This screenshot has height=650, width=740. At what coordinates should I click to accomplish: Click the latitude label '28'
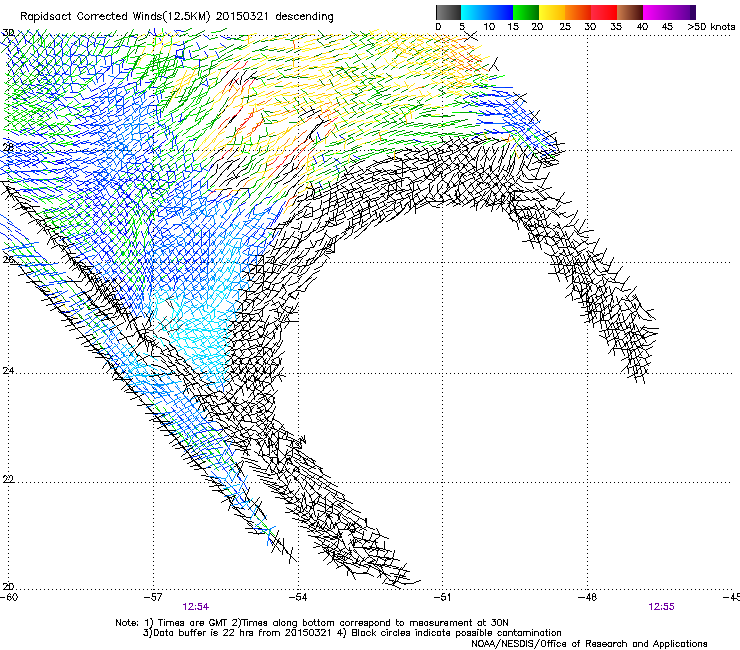(x=8, y=147)
